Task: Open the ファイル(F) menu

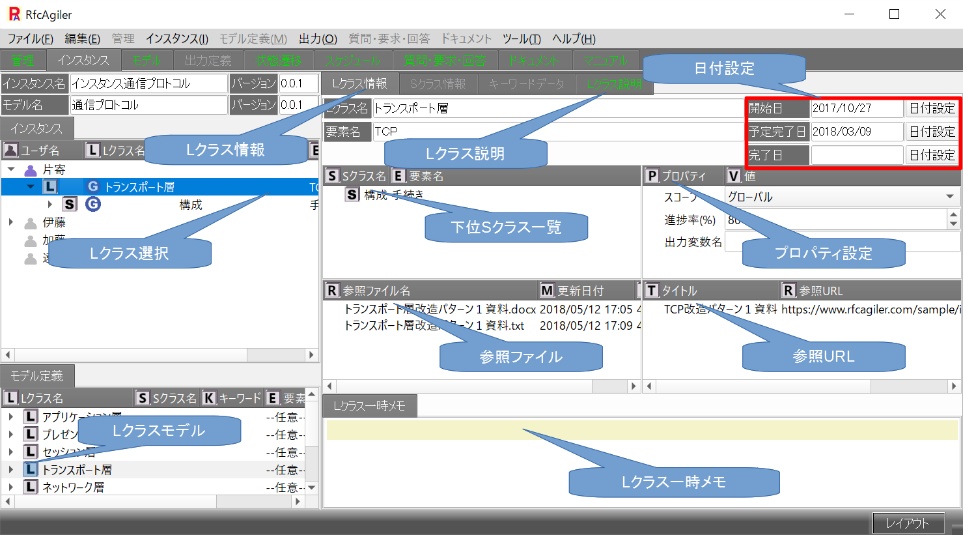Action: pos(31,39)
